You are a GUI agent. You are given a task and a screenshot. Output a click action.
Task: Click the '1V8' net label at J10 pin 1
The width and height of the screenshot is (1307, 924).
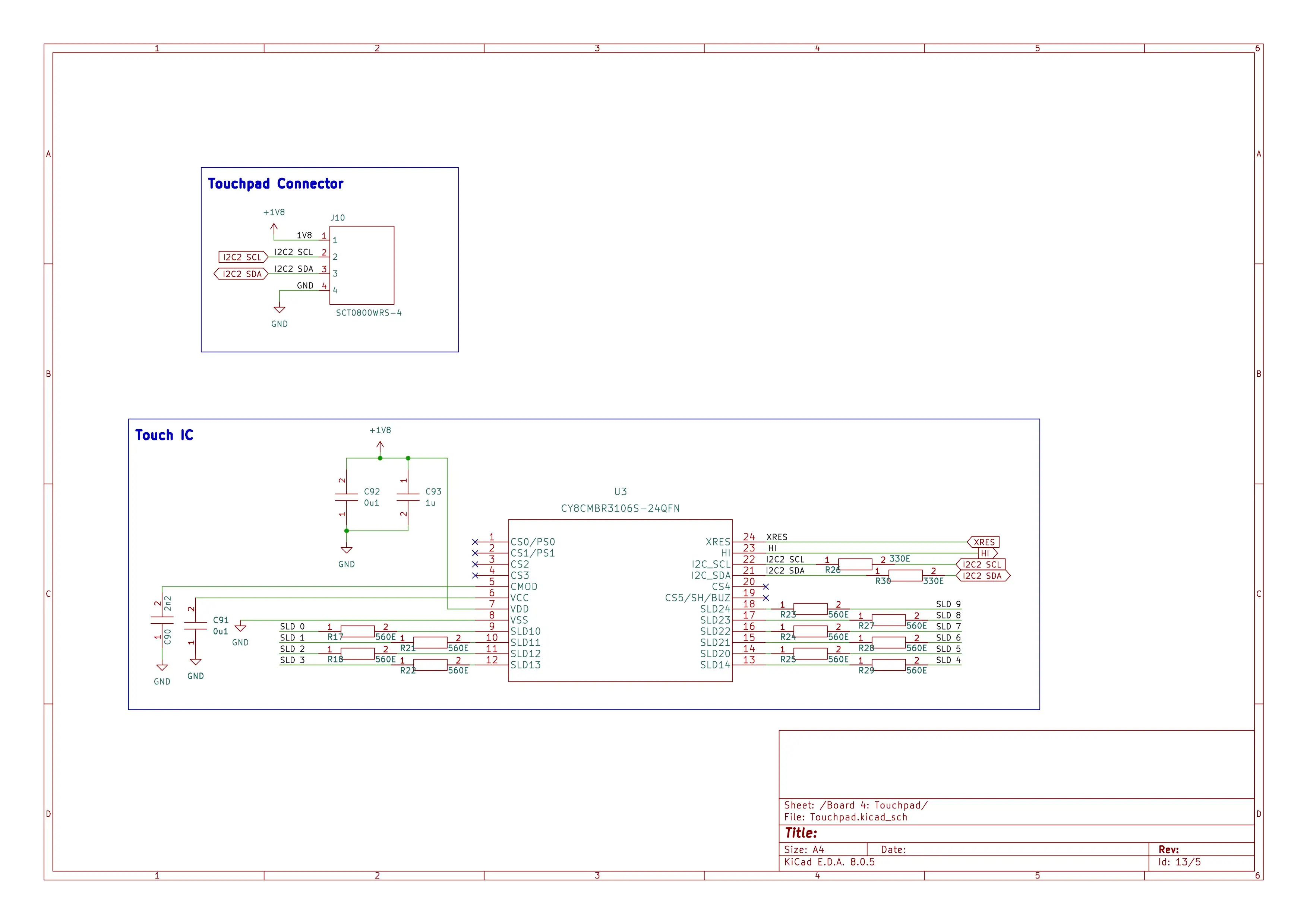pos(304,235)
